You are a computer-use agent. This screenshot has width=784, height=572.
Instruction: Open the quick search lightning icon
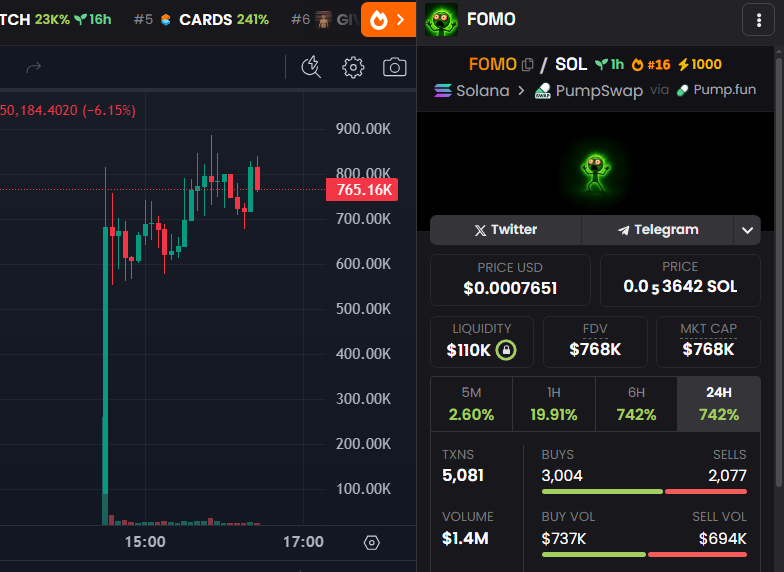[x=311, y=67]
